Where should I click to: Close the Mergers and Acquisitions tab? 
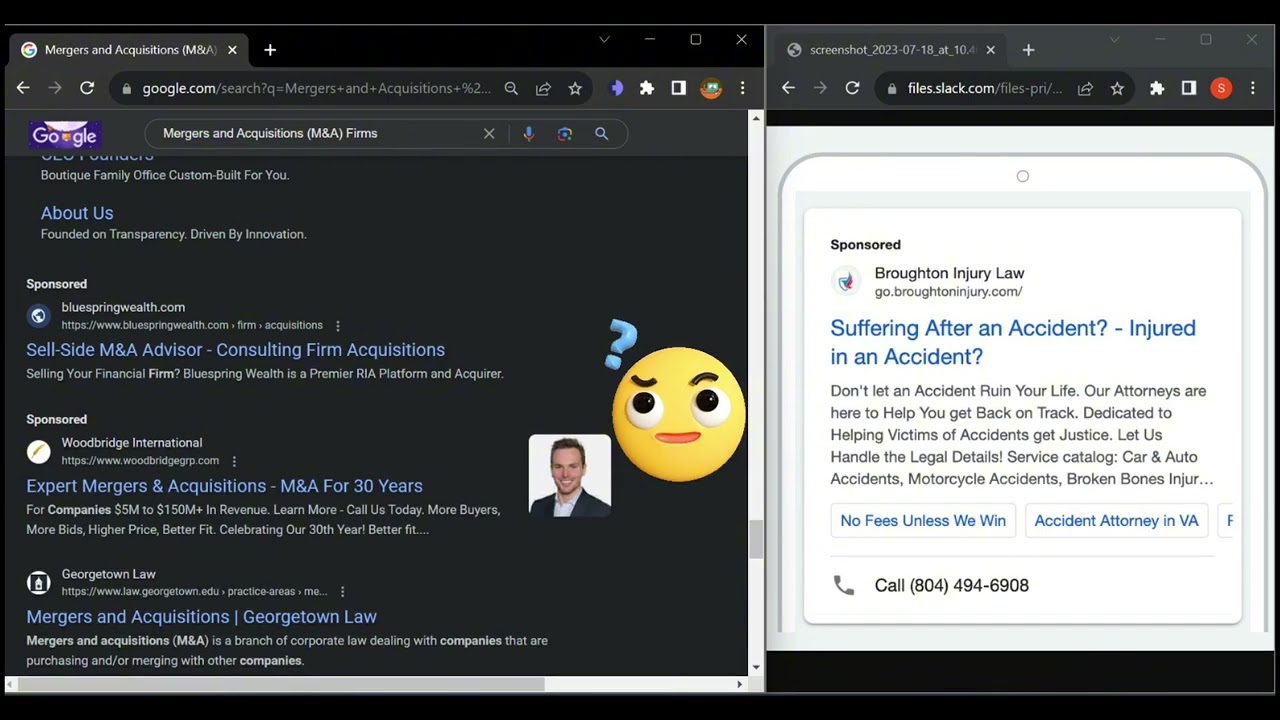(x=232, y=50)
